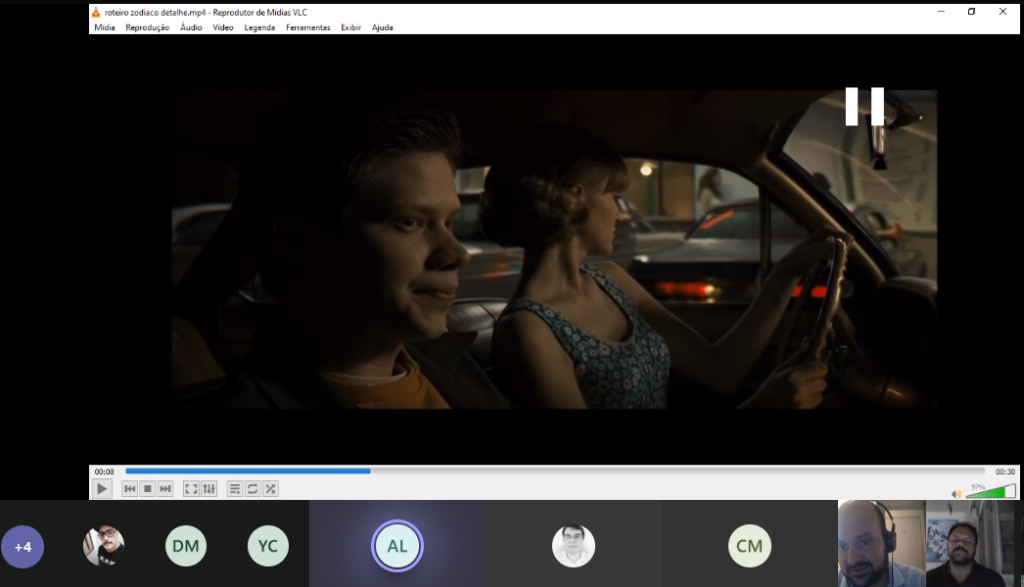Toggle random shuffle playback
This screenshot has height=587, width=1024.
(270, 488)
